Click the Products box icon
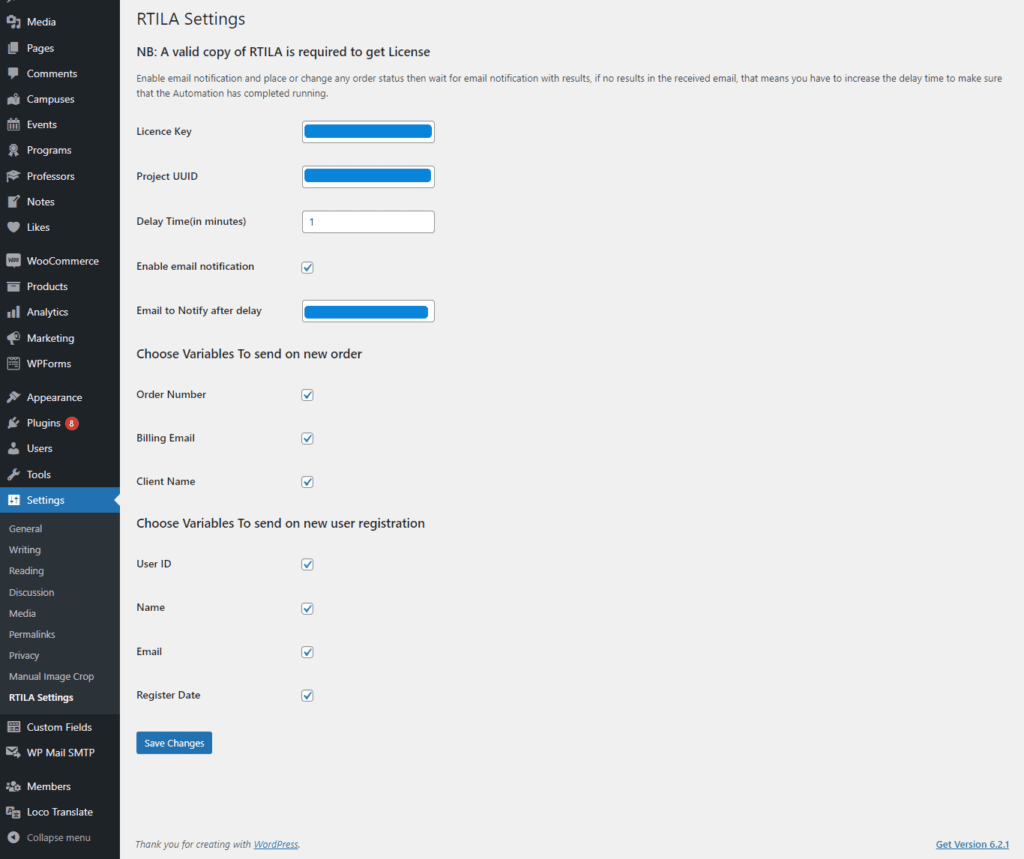Viewport: 1024px width, 859px height. coord(13,286)
